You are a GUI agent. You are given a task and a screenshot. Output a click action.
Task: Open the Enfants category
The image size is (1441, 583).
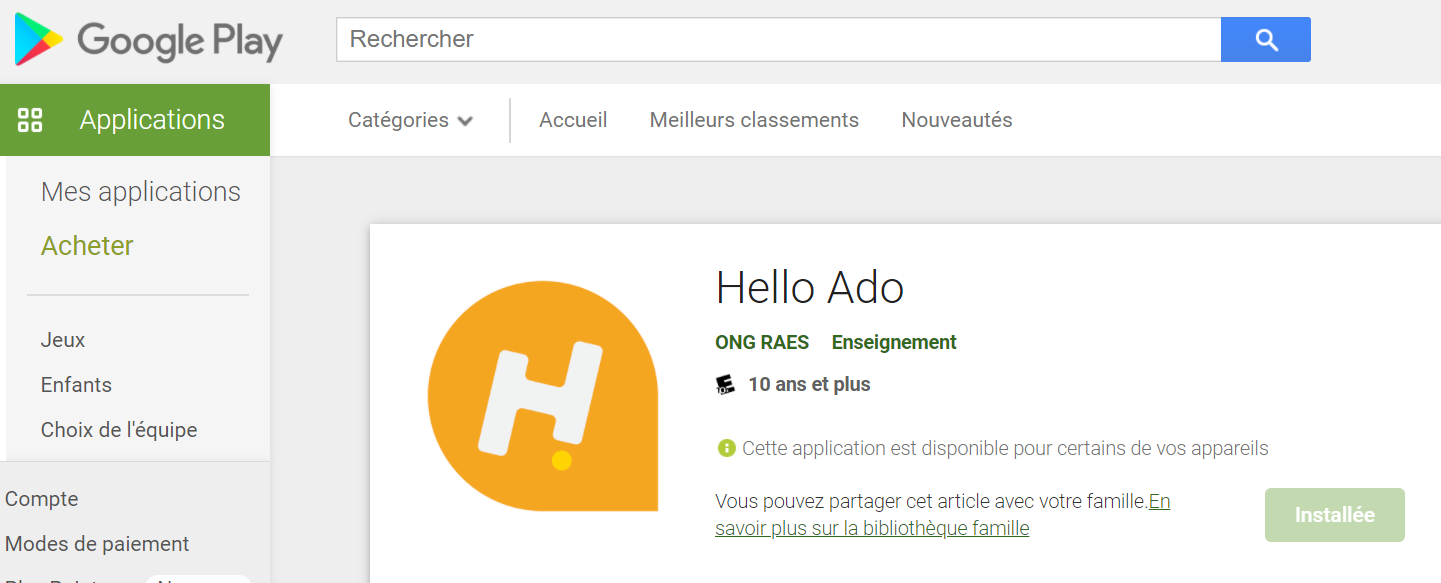[76, 385]
